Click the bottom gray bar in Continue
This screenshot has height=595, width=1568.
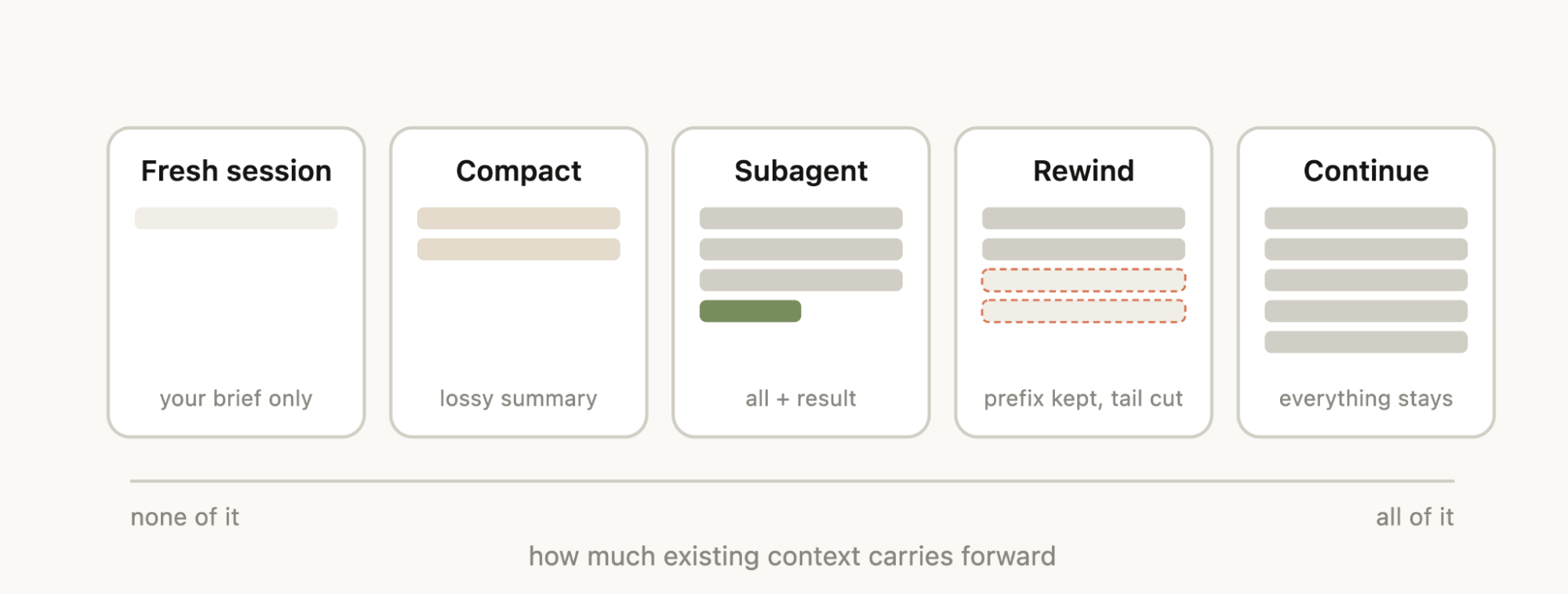pyautogui.click(x=1366, y=342)
